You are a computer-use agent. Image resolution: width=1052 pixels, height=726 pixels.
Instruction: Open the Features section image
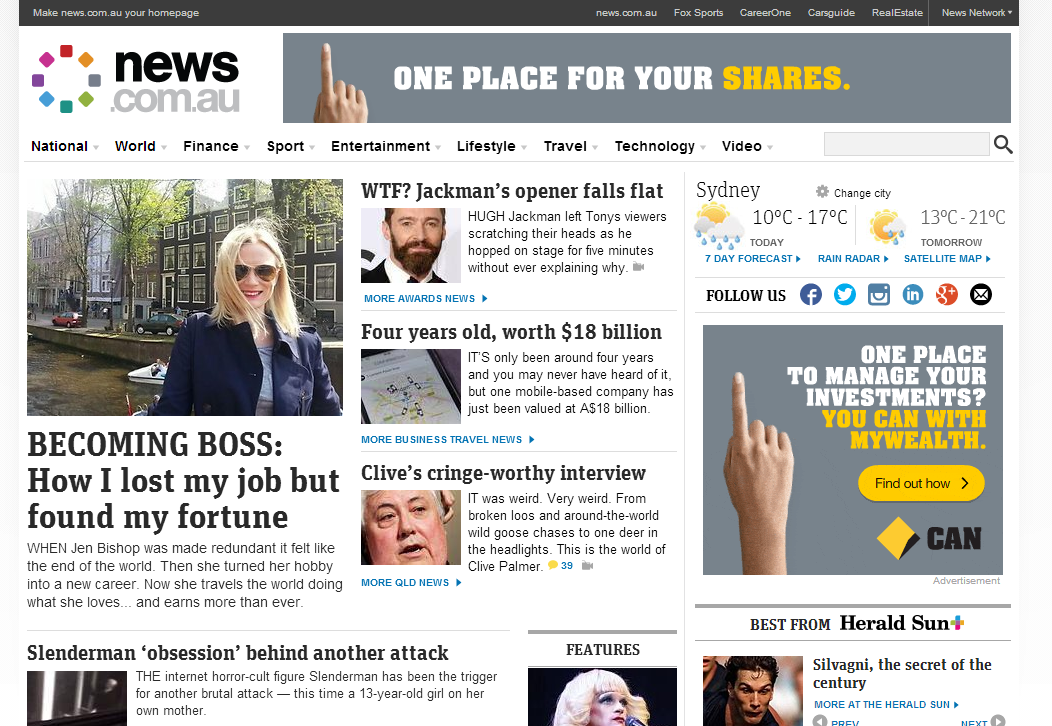pyautogui.click(x=602, y=697)
